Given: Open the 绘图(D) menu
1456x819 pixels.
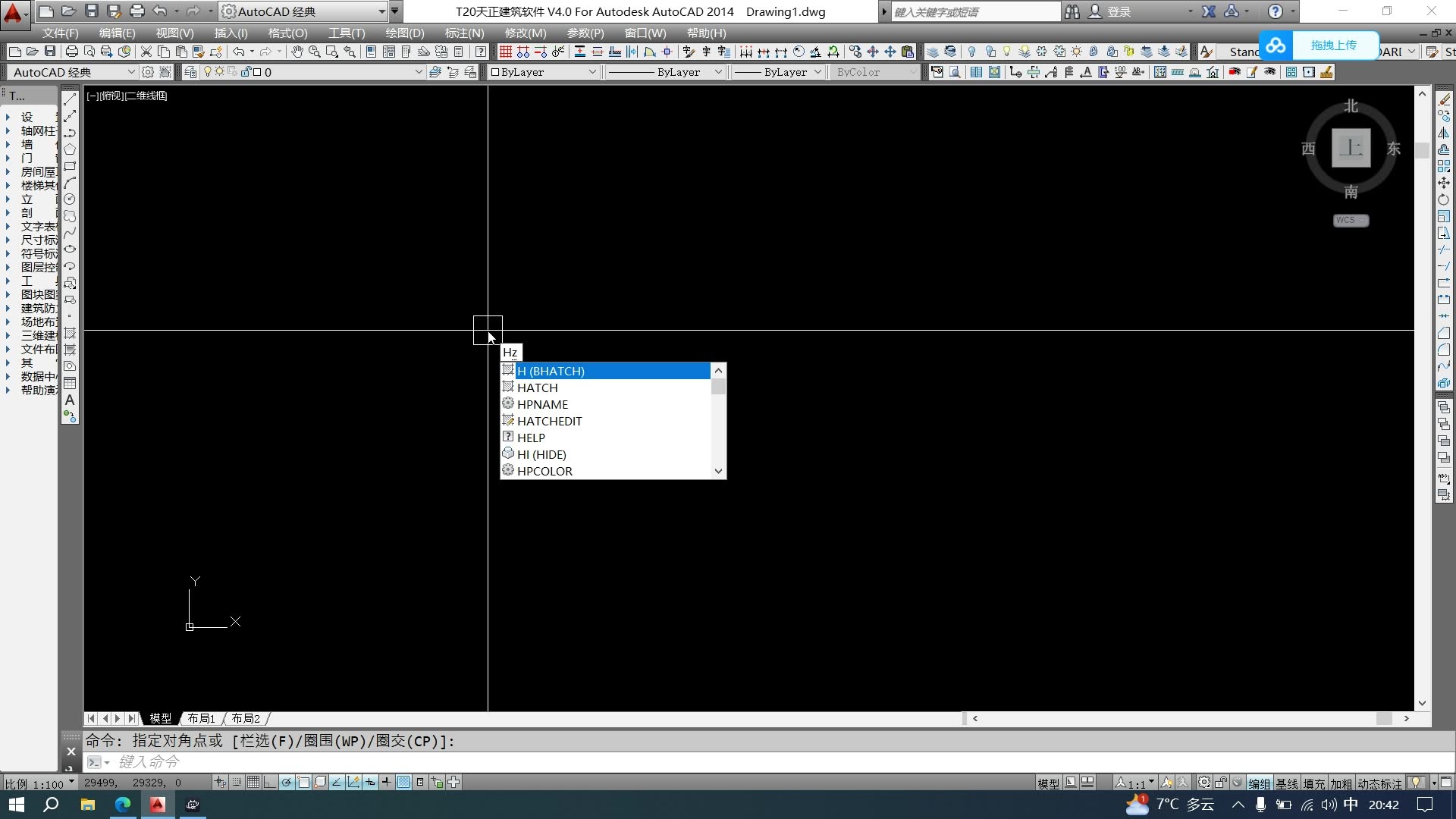Looking at the screenshot, I should point(404,33).
